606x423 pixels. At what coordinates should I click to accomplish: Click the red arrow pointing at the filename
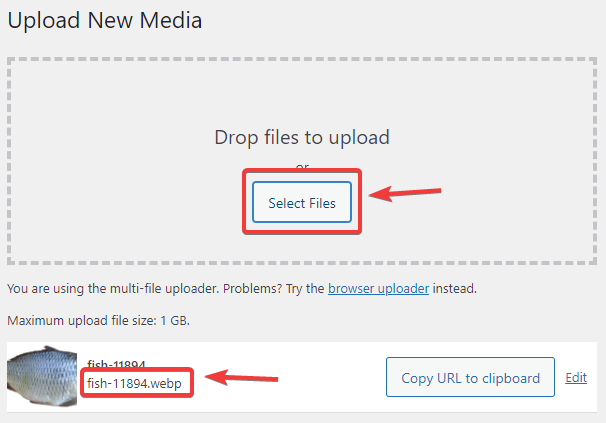click(242, 377)
